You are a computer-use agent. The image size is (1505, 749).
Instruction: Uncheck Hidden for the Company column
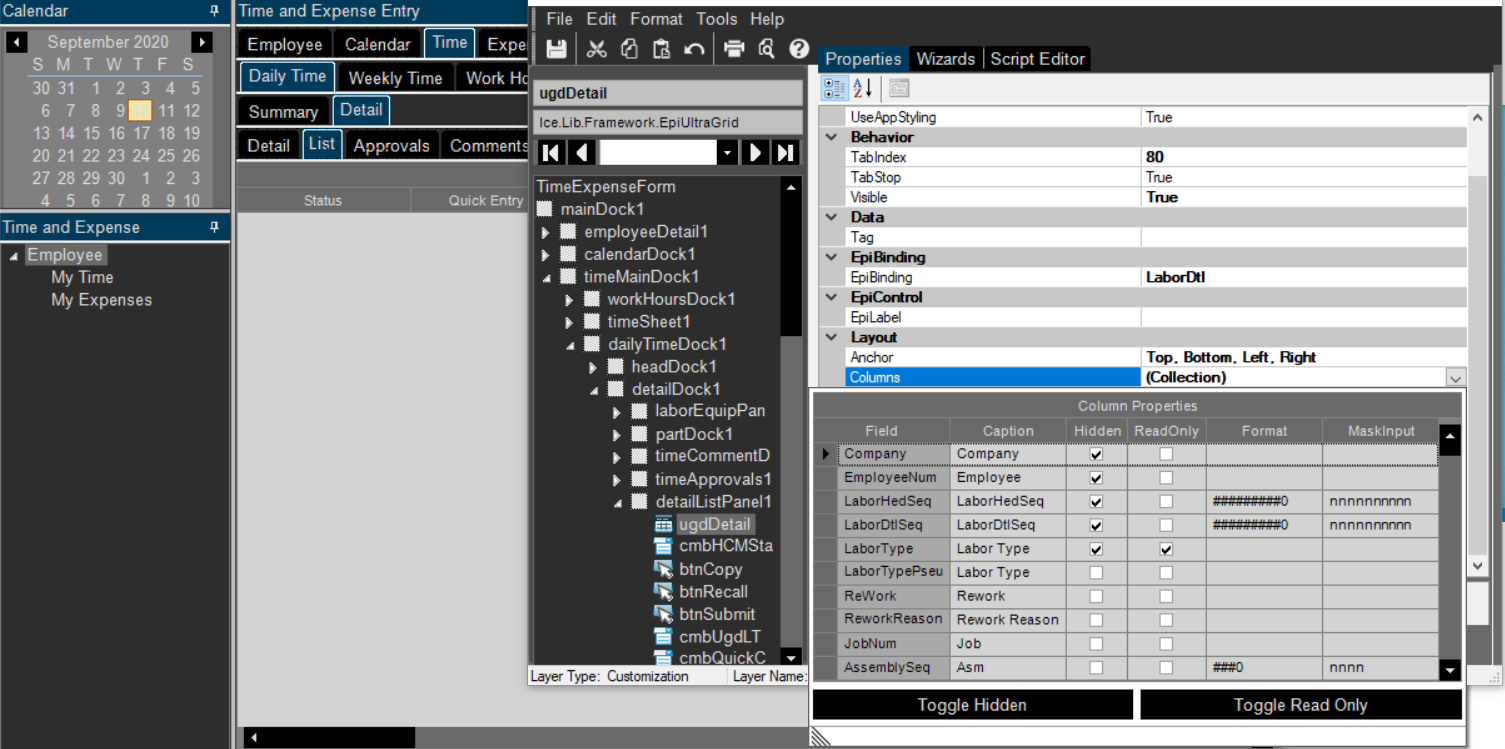[x=1097, y=453]
